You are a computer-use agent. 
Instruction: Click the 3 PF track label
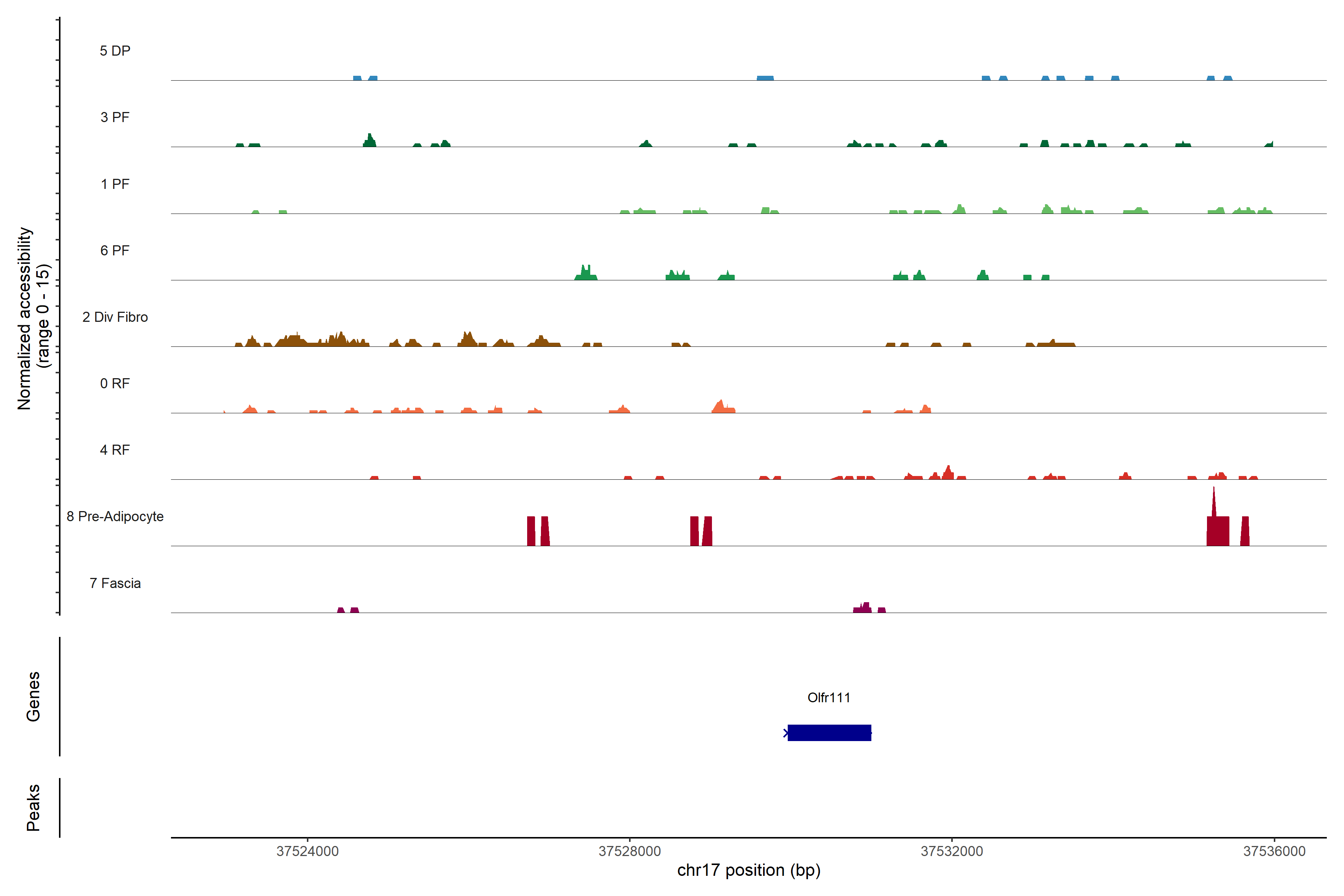tap(115, 117)
